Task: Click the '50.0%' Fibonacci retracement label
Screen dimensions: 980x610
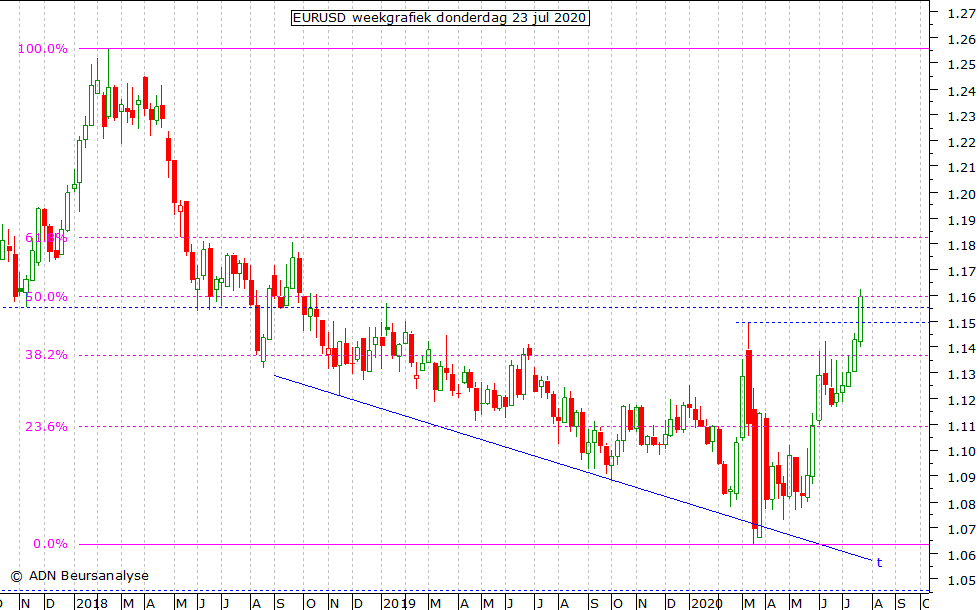Action: pos(46,297)
